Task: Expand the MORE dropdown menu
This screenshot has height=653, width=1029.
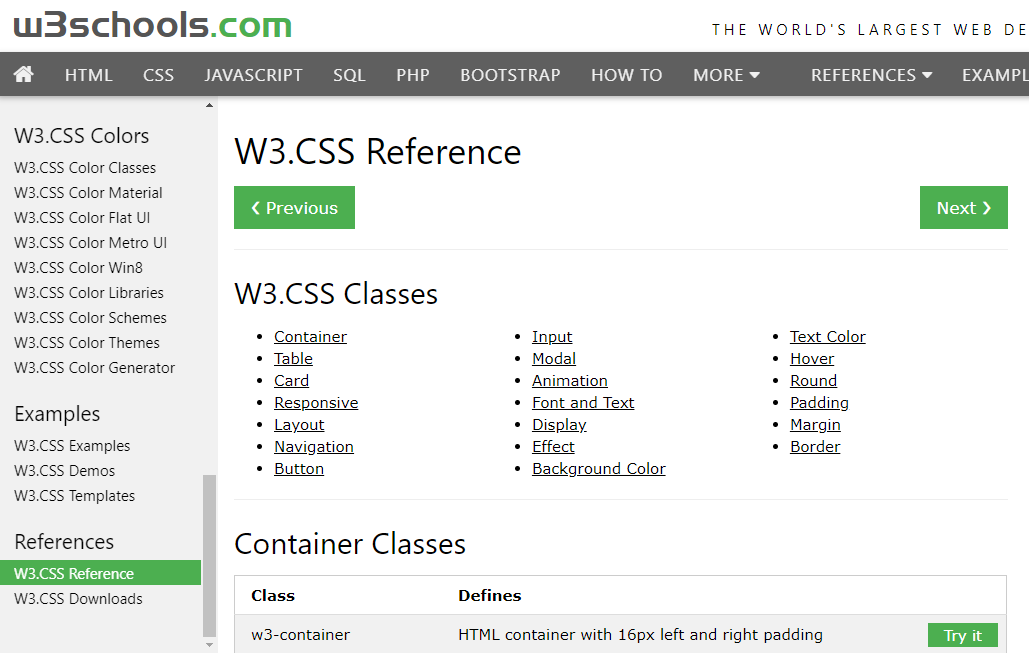Action: 726,75
